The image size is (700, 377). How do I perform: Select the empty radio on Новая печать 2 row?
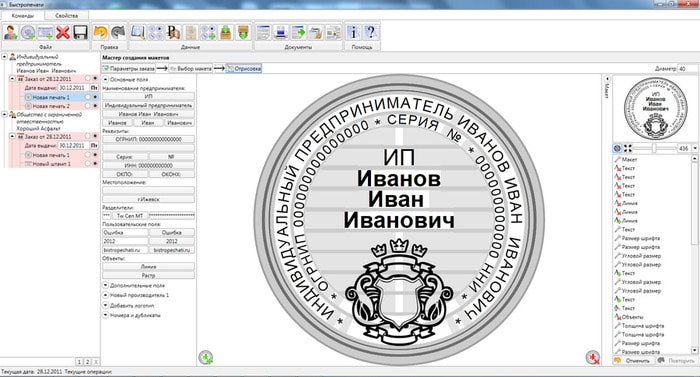(x=88, y=106)
